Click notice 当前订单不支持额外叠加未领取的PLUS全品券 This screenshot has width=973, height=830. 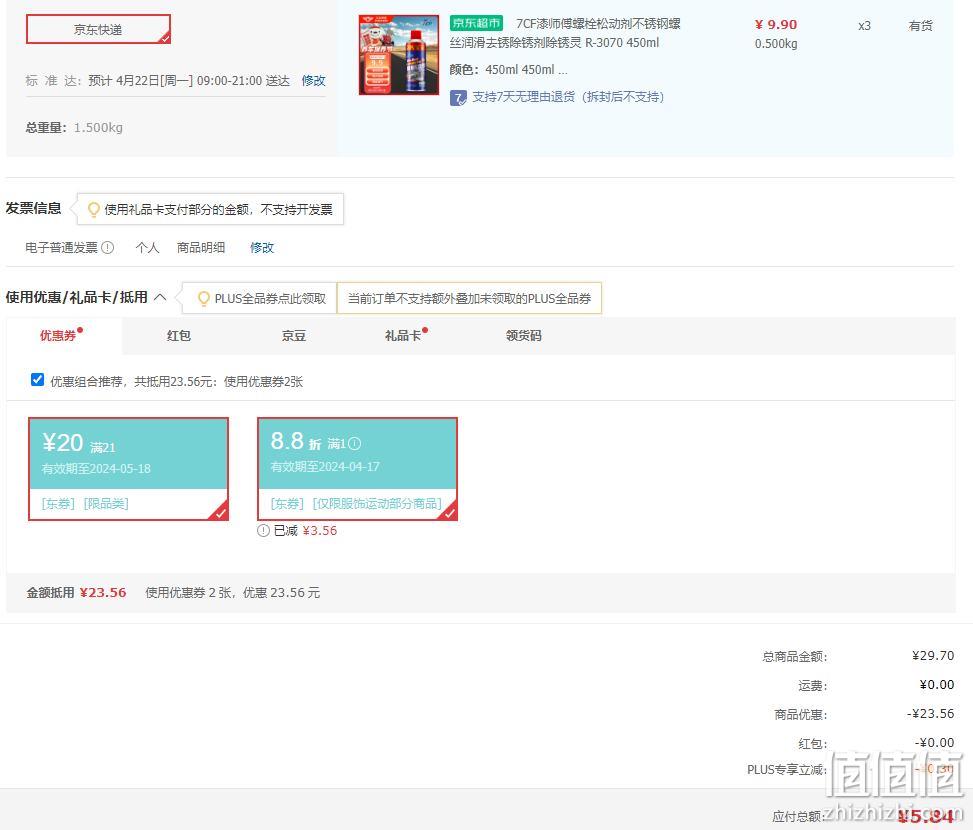(x=469, y=298)
